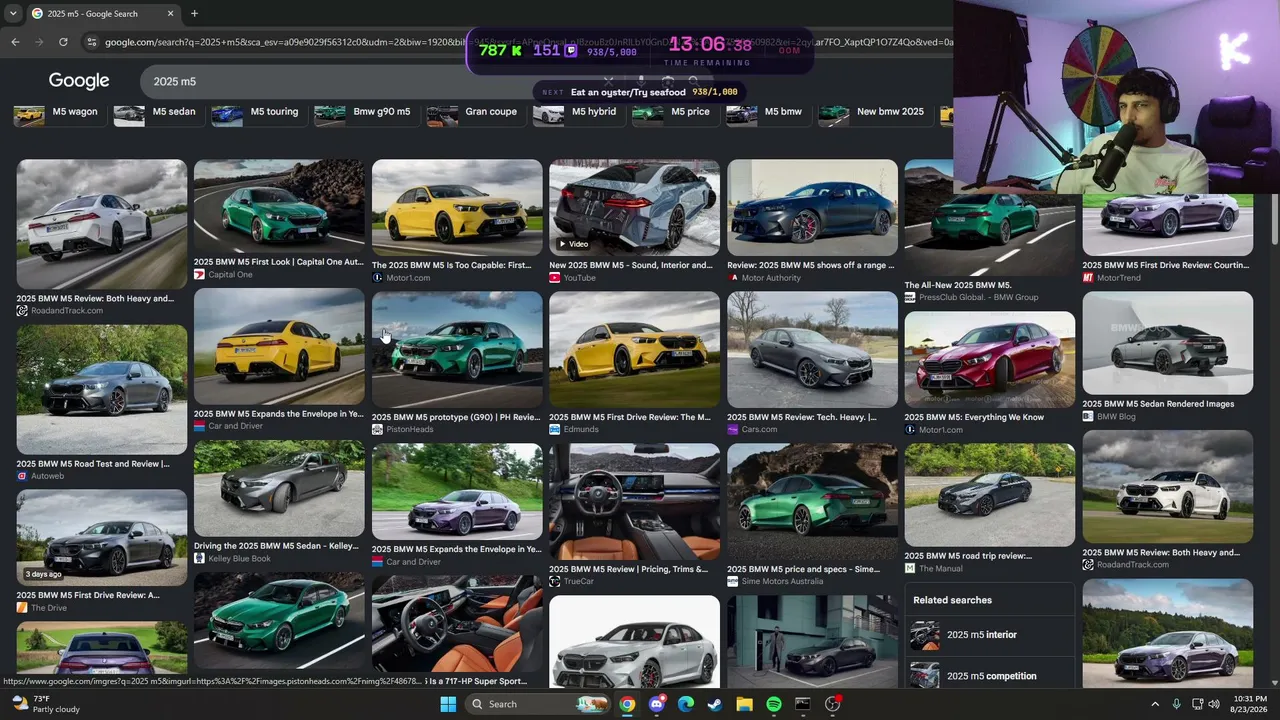Open Steam from the taskbar
The image size is (1280, 720).
[x=714, y=704]
